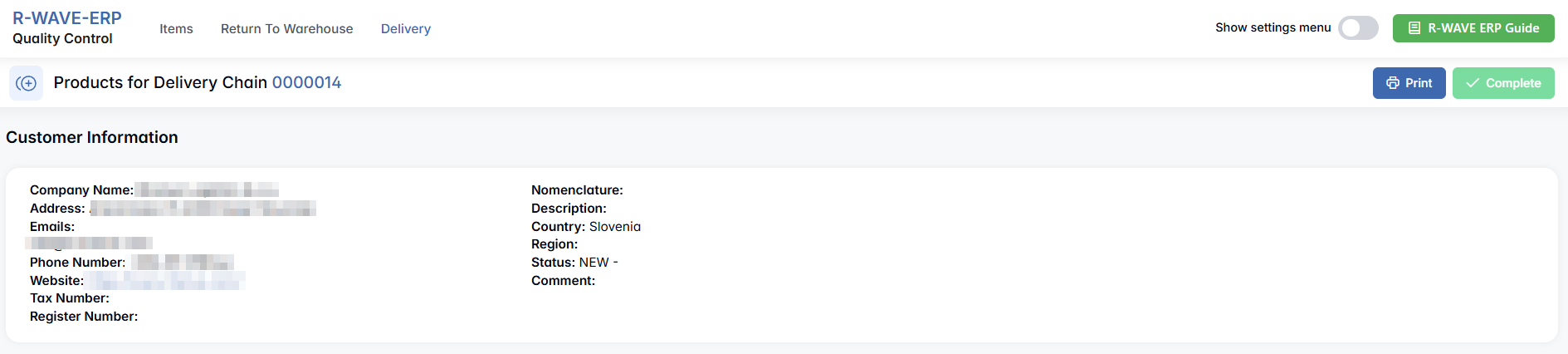The image size is (1568, 354).
Task: Click the blurred Company Name value
Action: (x=208, y=190)
